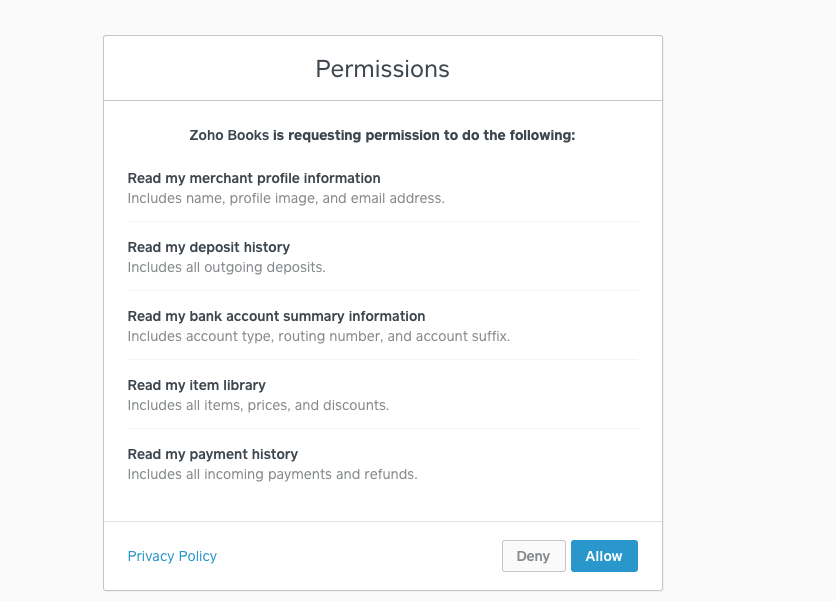Screen dimensions: 836x601
Task: Open the Privacy Policy link
Action: pyautogui.click(x=171, y=556)
